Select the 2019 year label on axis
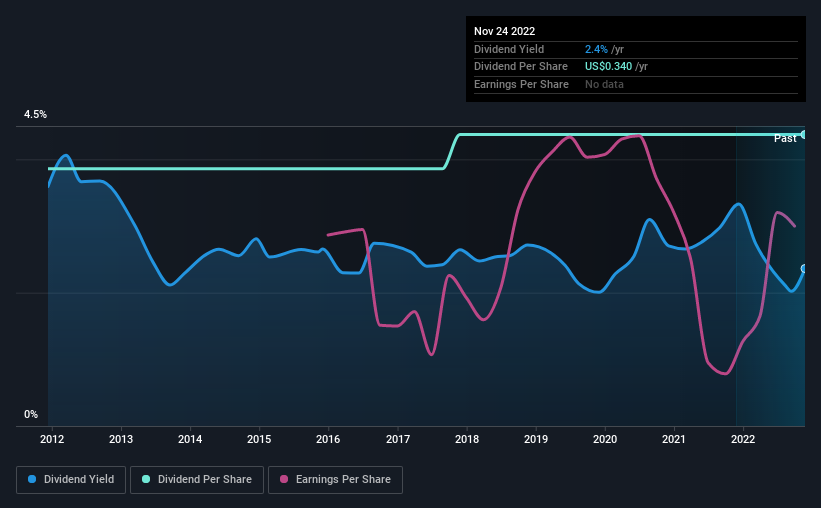 point(536,439)
